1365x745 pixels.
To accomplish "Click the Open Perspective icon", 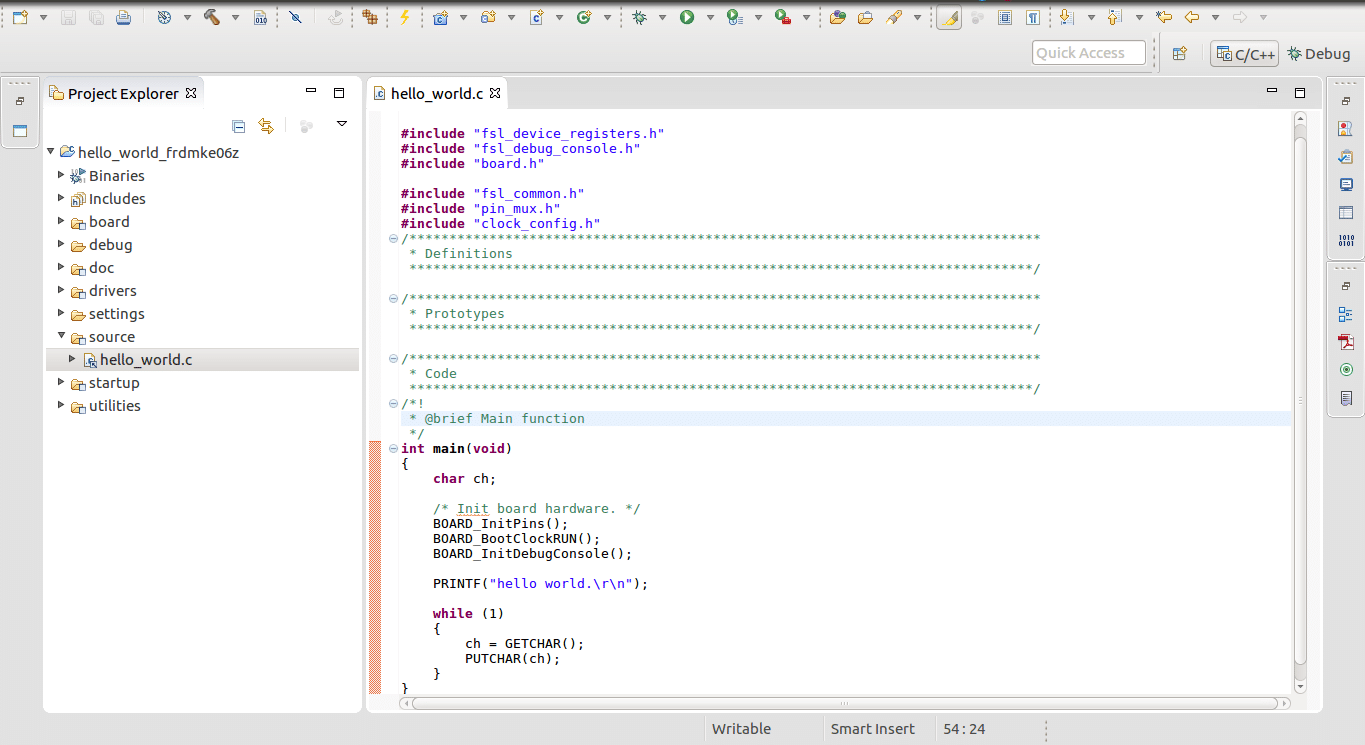I will pyautogui.click(x=1180, y=54).
